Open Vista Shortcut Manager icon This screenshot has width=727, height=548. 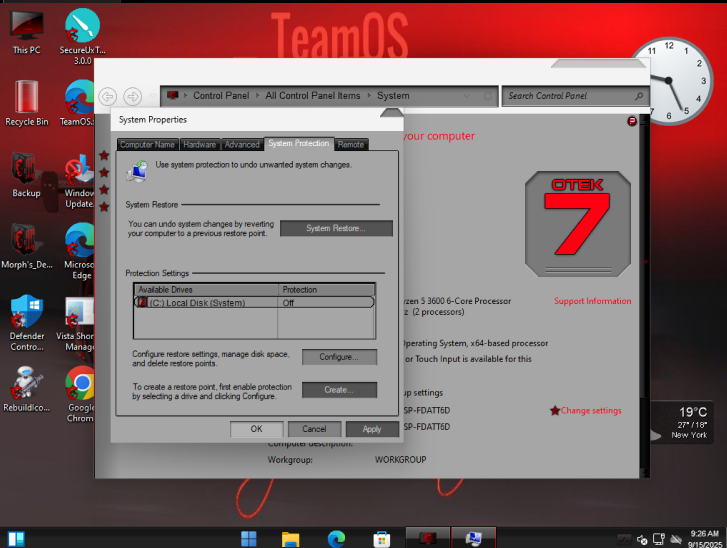pyautogui.click(x=76, y=325)
